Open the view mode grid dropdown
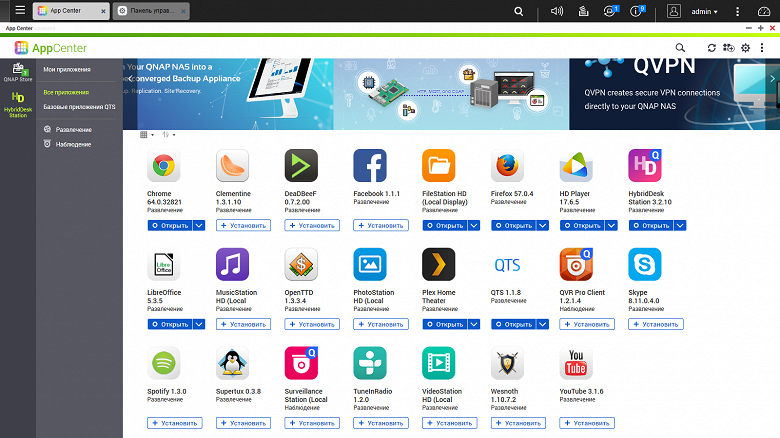 coord(147,135)
